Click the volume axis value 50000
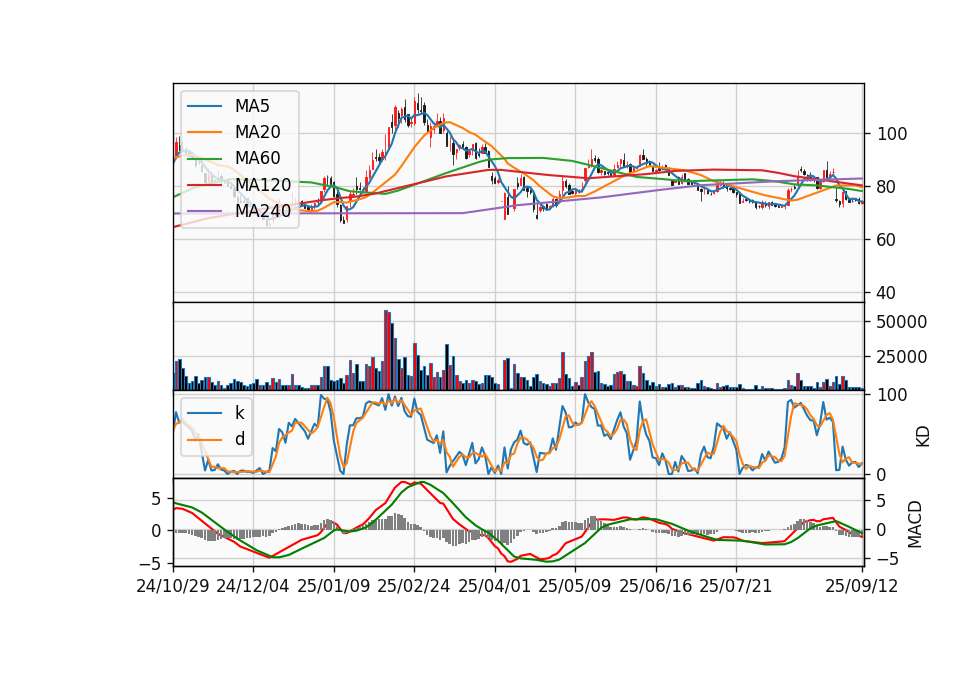960x690 pixels. click(x=902, y=322)
